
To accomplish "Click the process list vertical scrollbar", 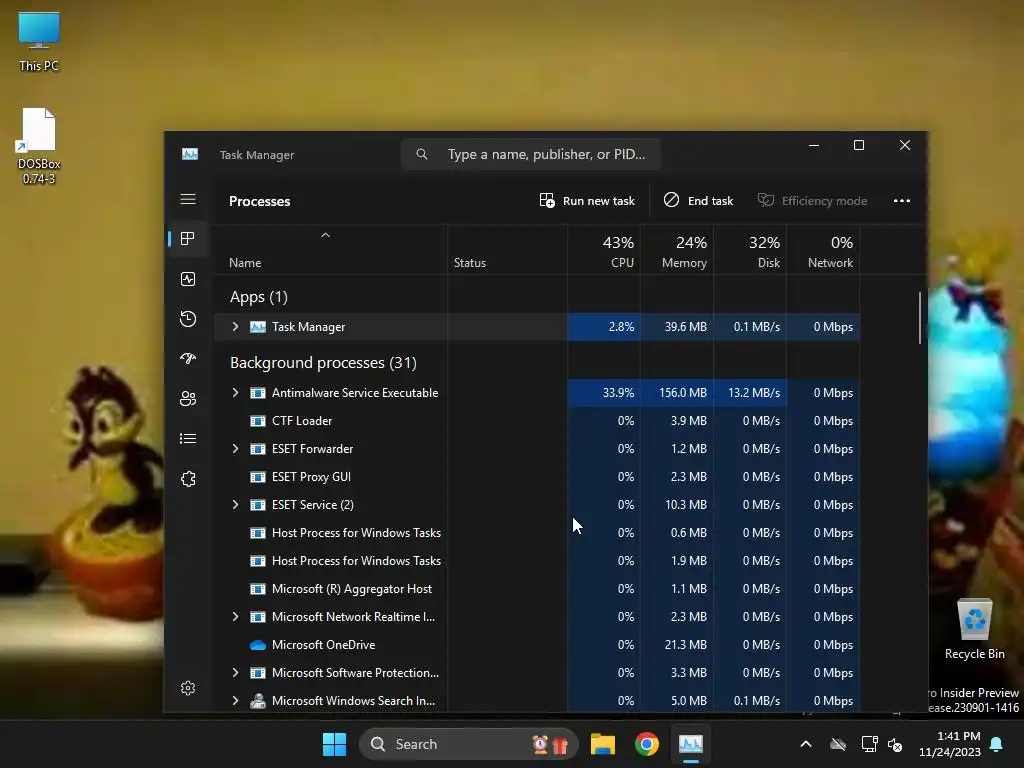I will [920, 317].
